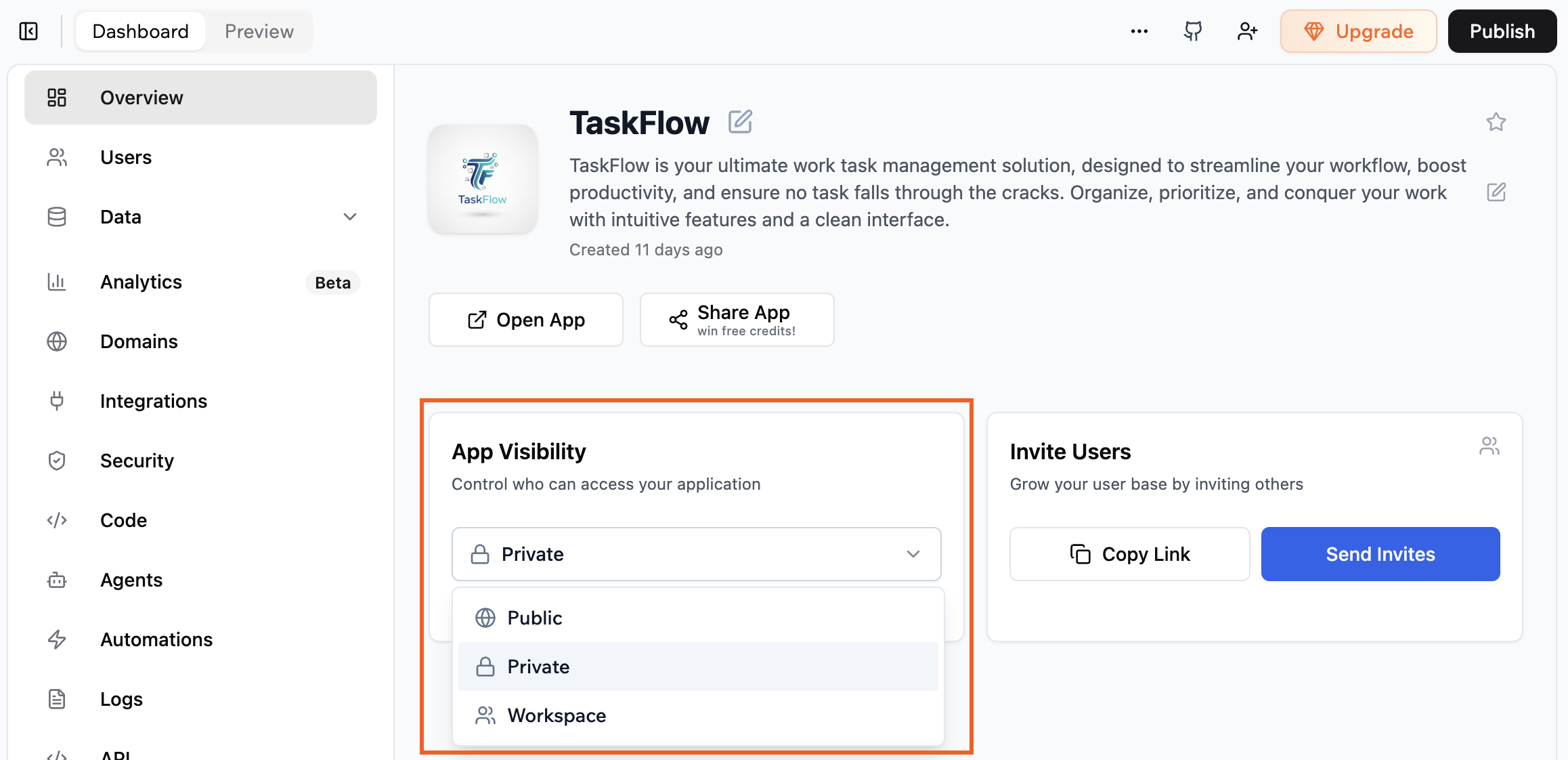Expand the Data section chevron
The image size is (1568, 760).
(349, 217)
